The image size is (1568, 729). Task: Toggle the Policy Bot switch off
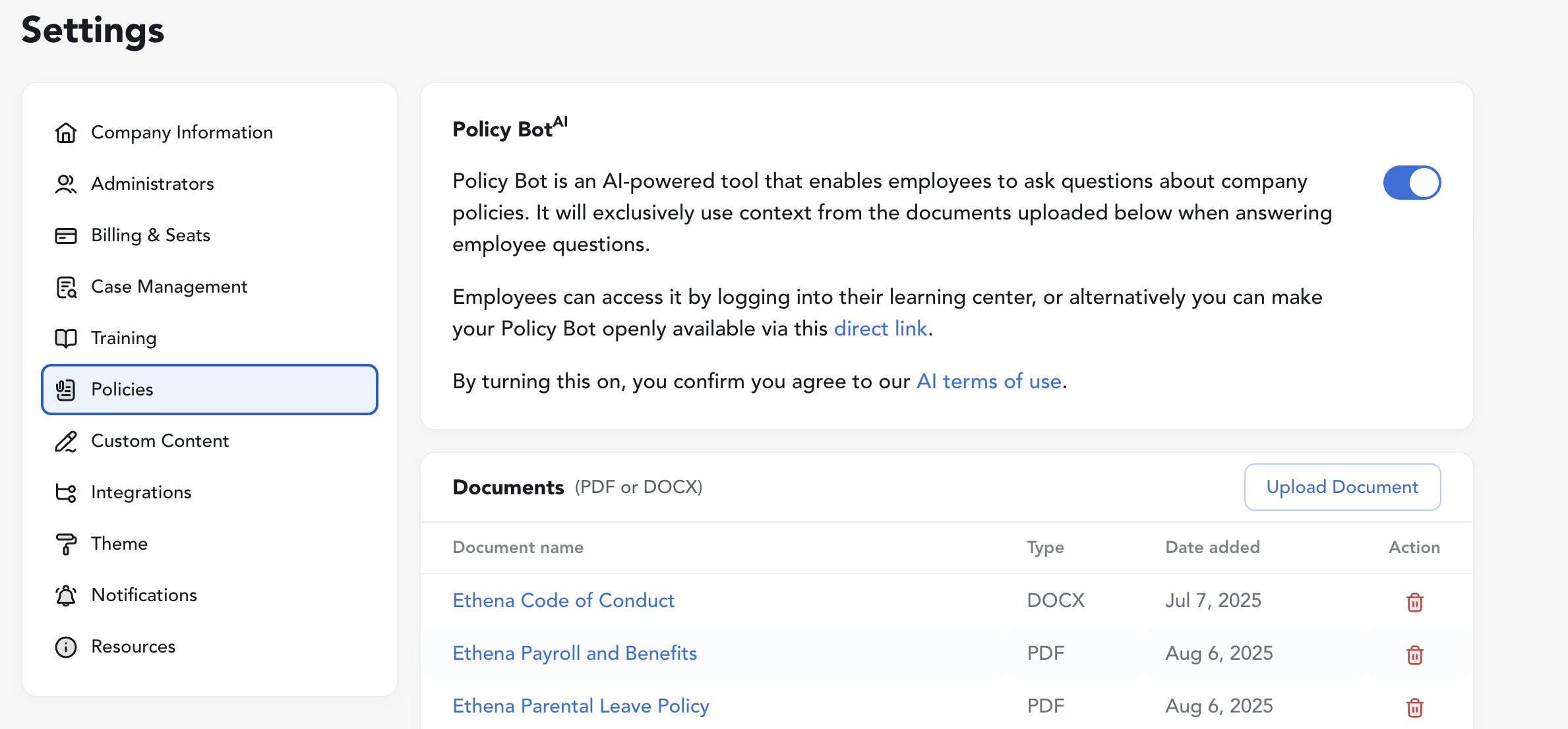point(1412,183)
